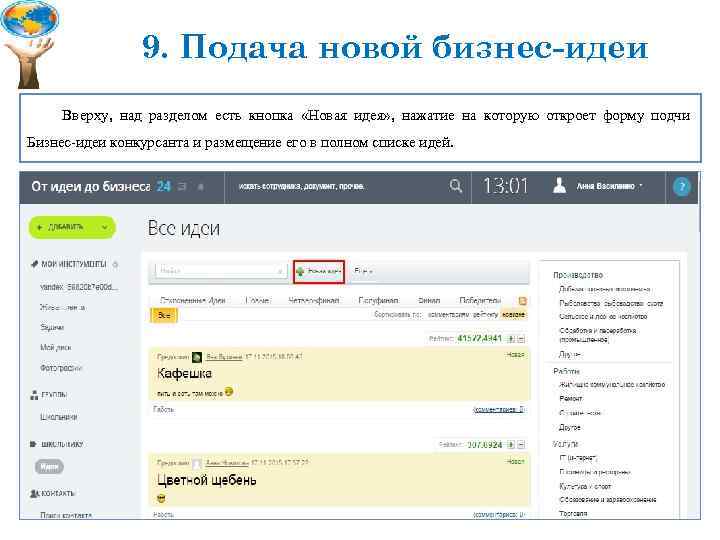Open the yandex_5682 item in sidebar
This screenshot has width=720, height=540.
coord(79,287)
